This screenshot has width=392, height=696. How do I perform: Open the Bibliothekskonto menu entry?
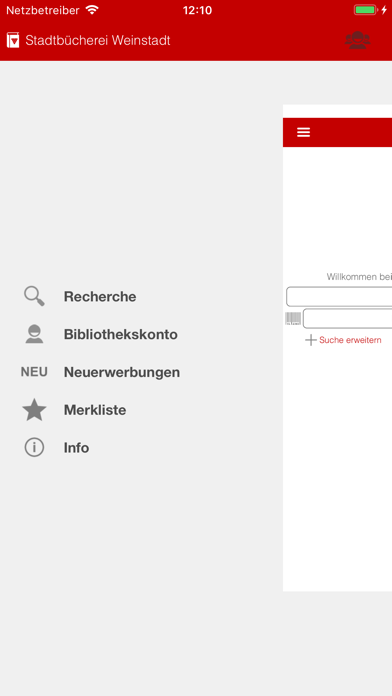point(121,334)
